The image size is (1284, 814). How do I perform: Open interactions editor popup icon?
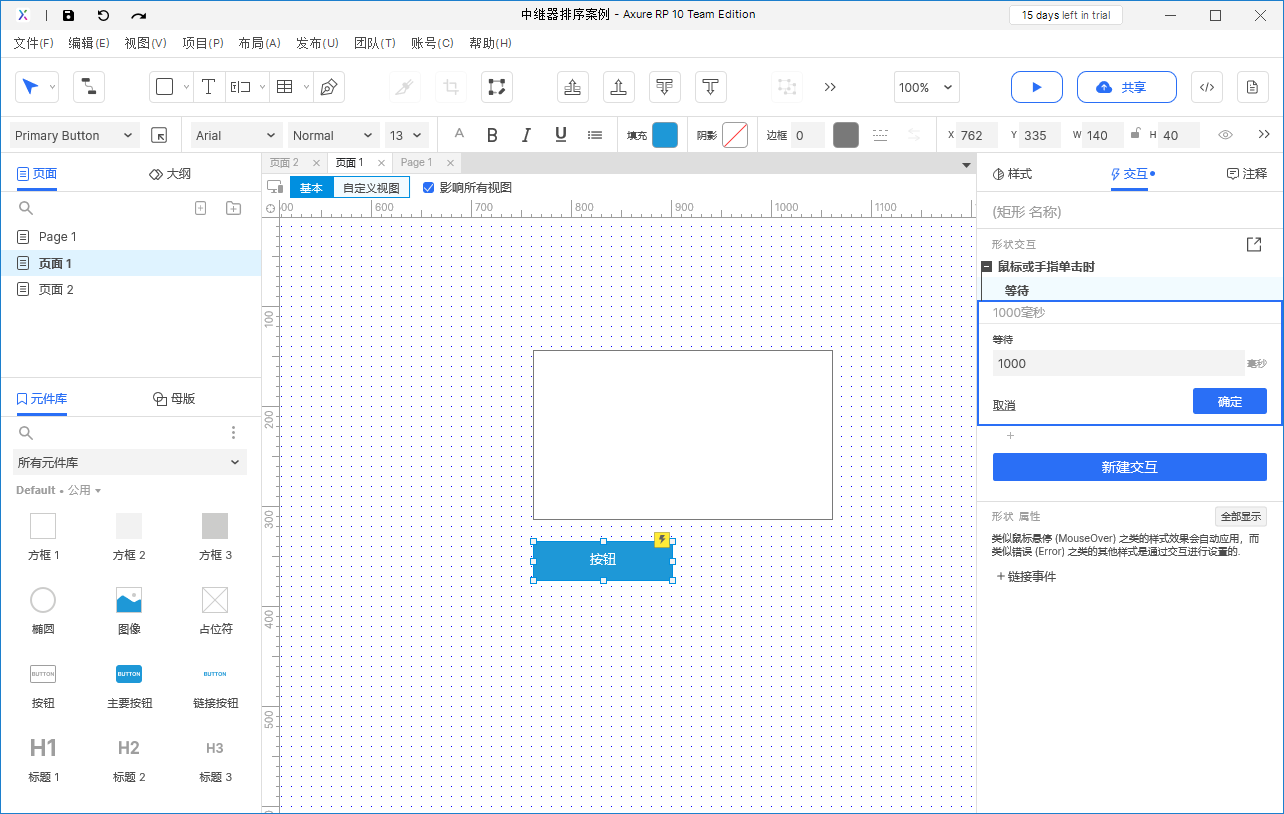click(1253, 244)
